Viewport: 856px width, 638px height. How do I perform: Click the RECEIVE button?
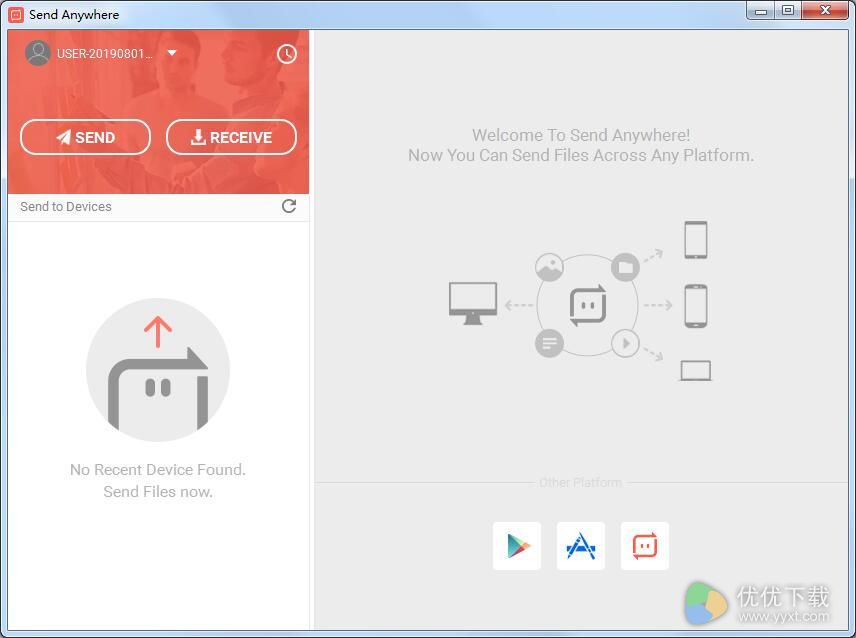231,137
